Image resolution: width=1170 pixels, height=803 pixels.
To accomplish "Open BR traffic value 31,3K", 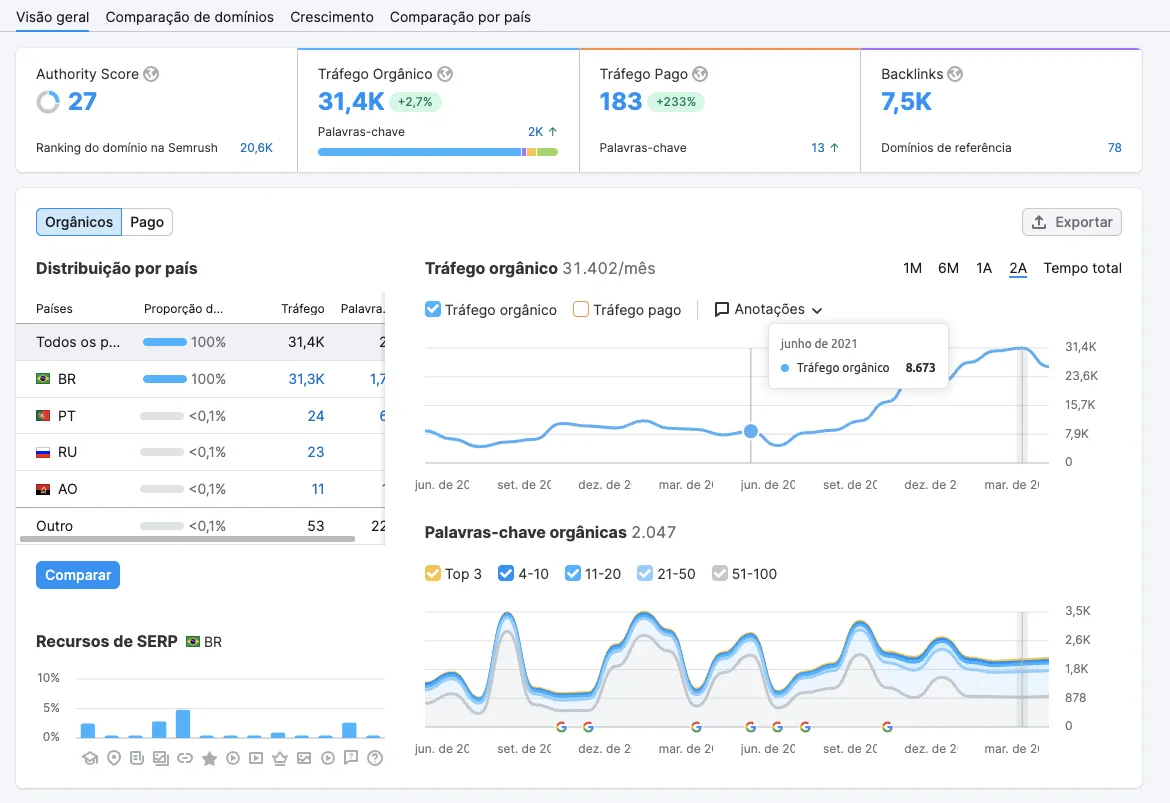I will click(307, 379).
